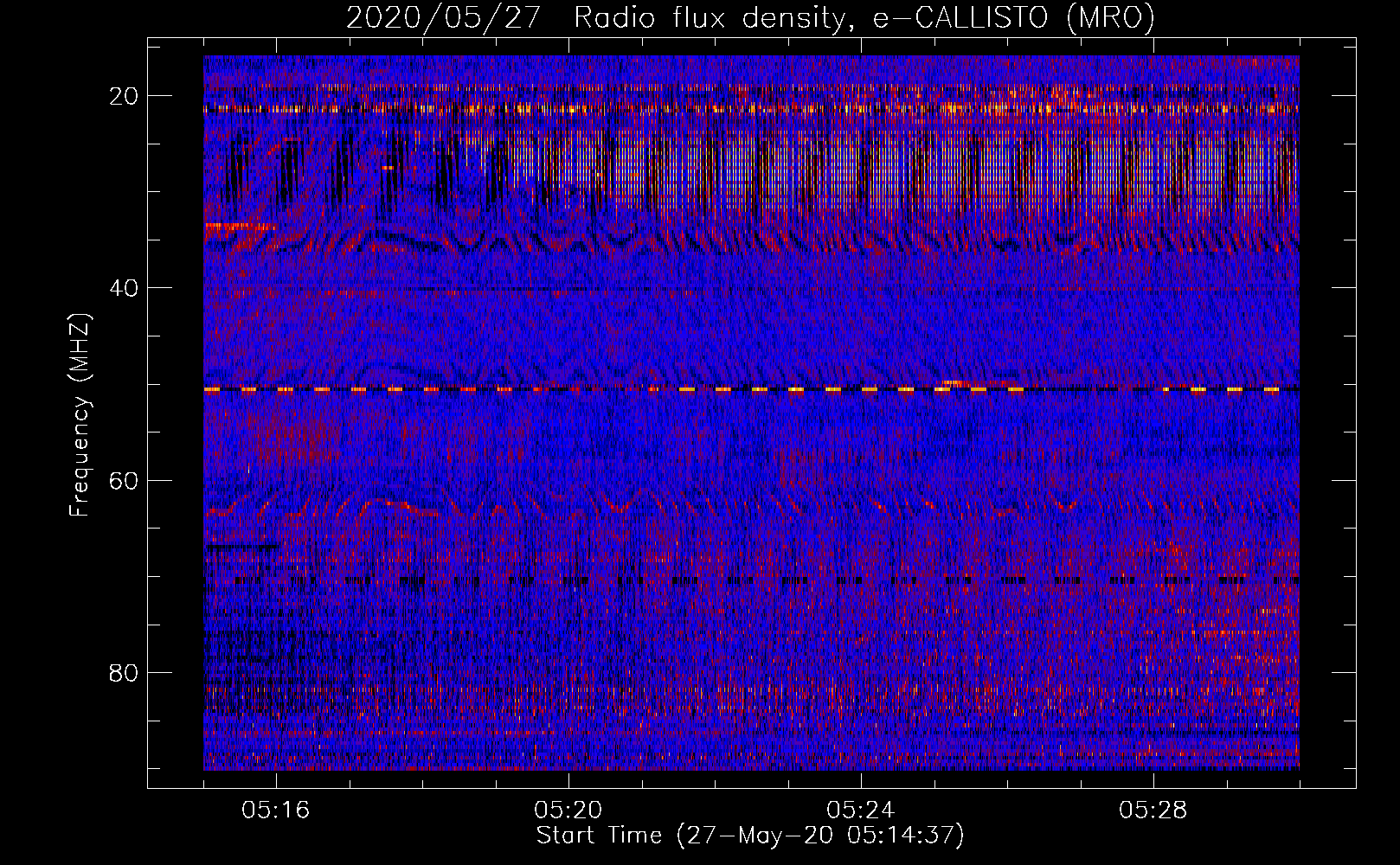This screenshot has height=865, width=1400.
Task: Click the time tick label "05:16"
Action: tap(276, 811)
